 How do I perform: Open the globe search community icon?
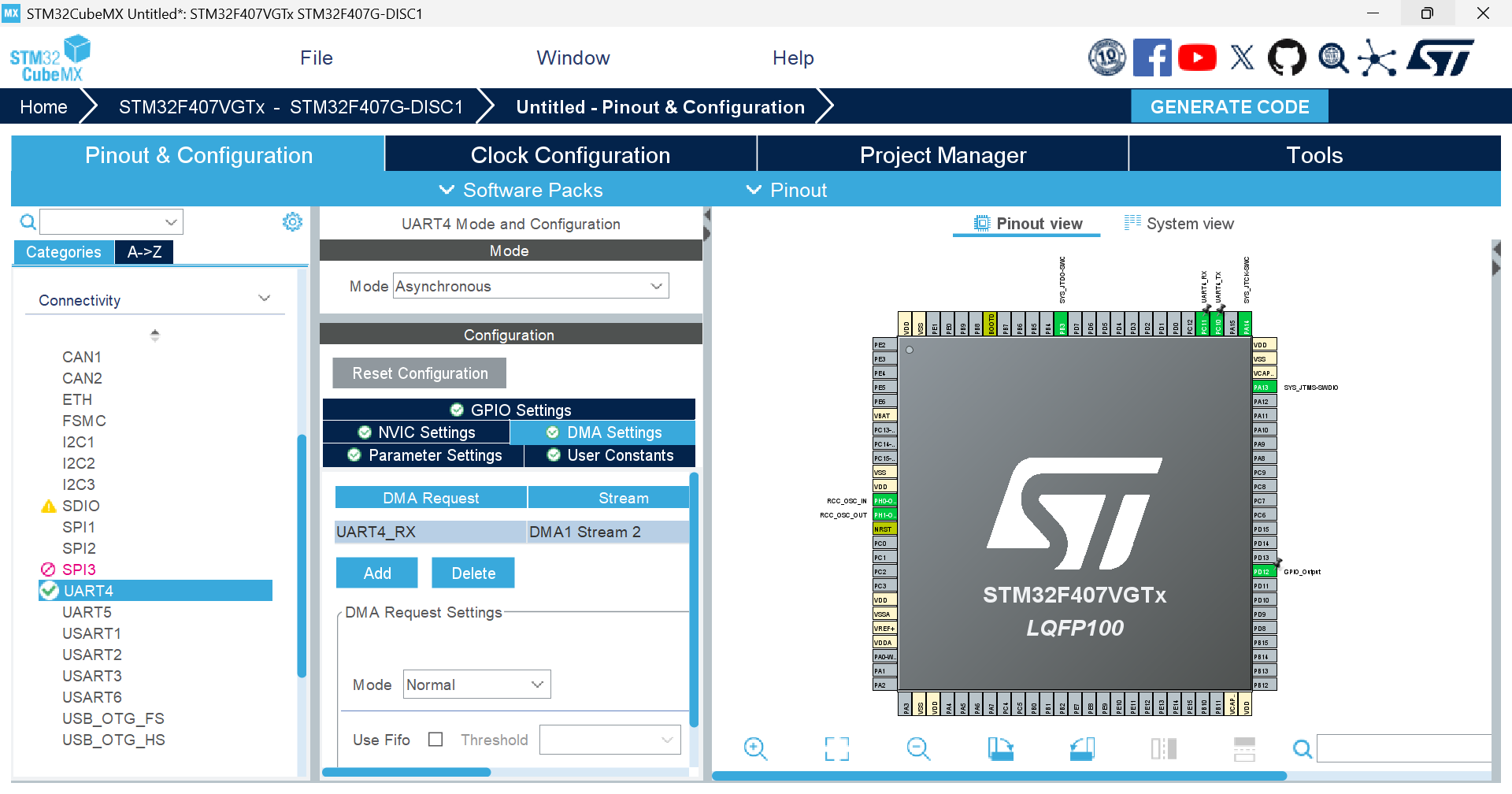click(x=1332, y=58)
